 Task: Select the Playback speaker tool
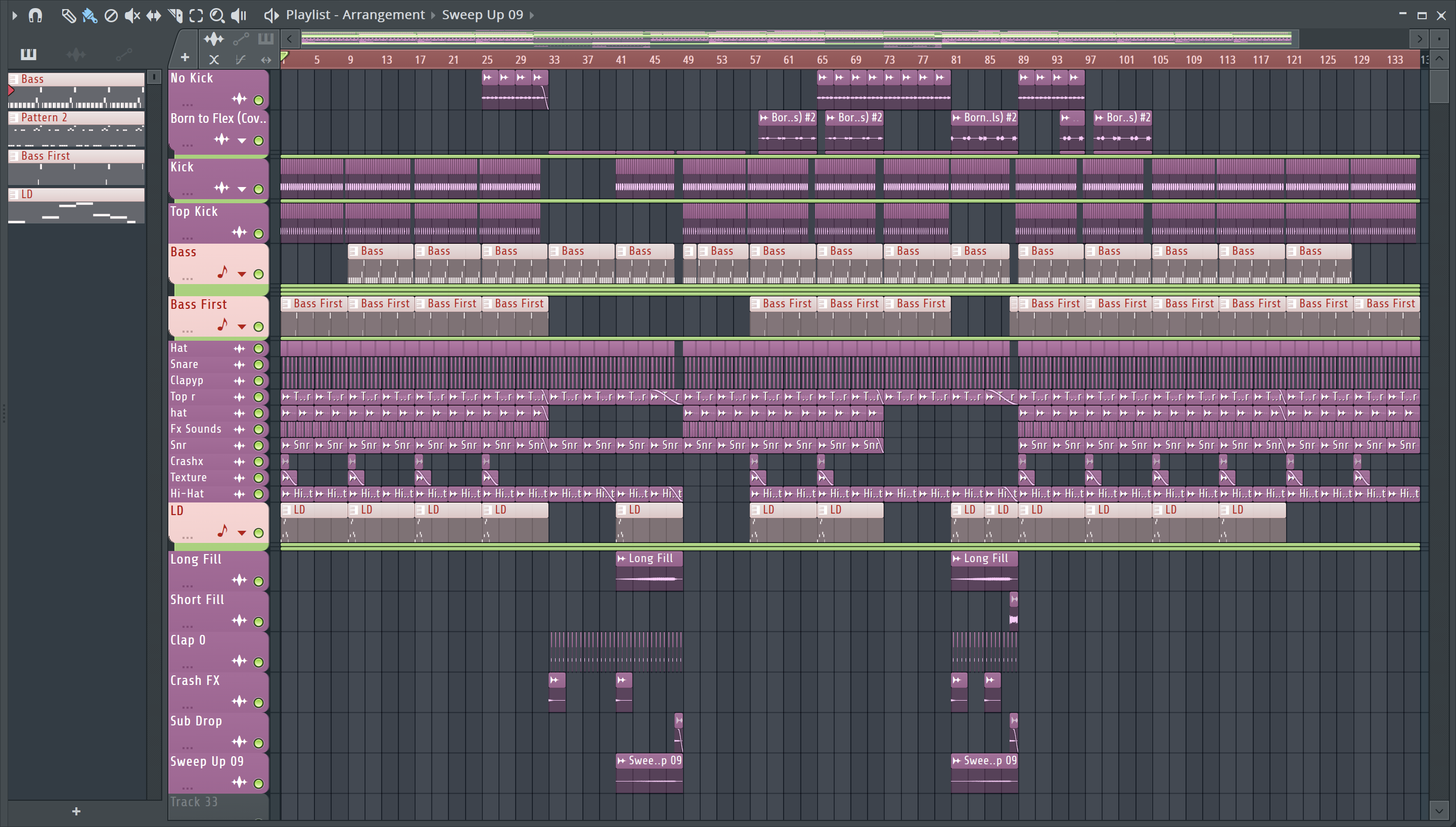coord(239,15)
